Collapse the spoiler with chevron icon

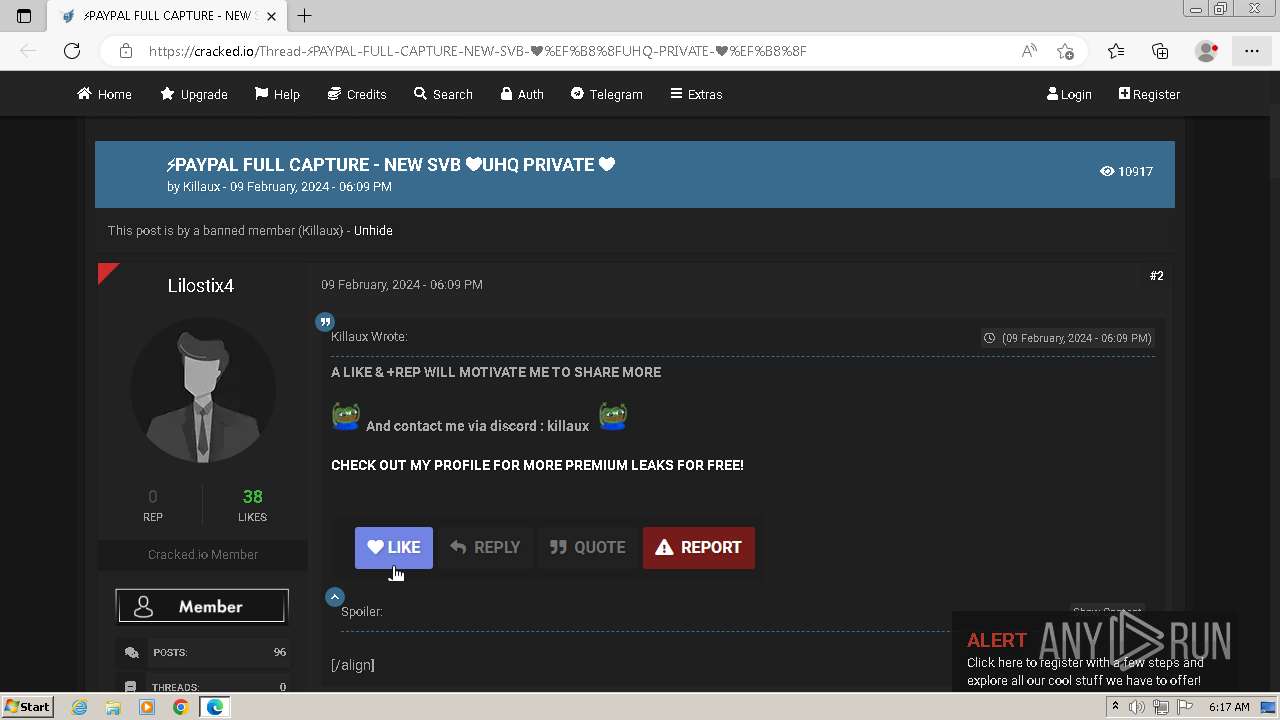[x=335, y=597]
